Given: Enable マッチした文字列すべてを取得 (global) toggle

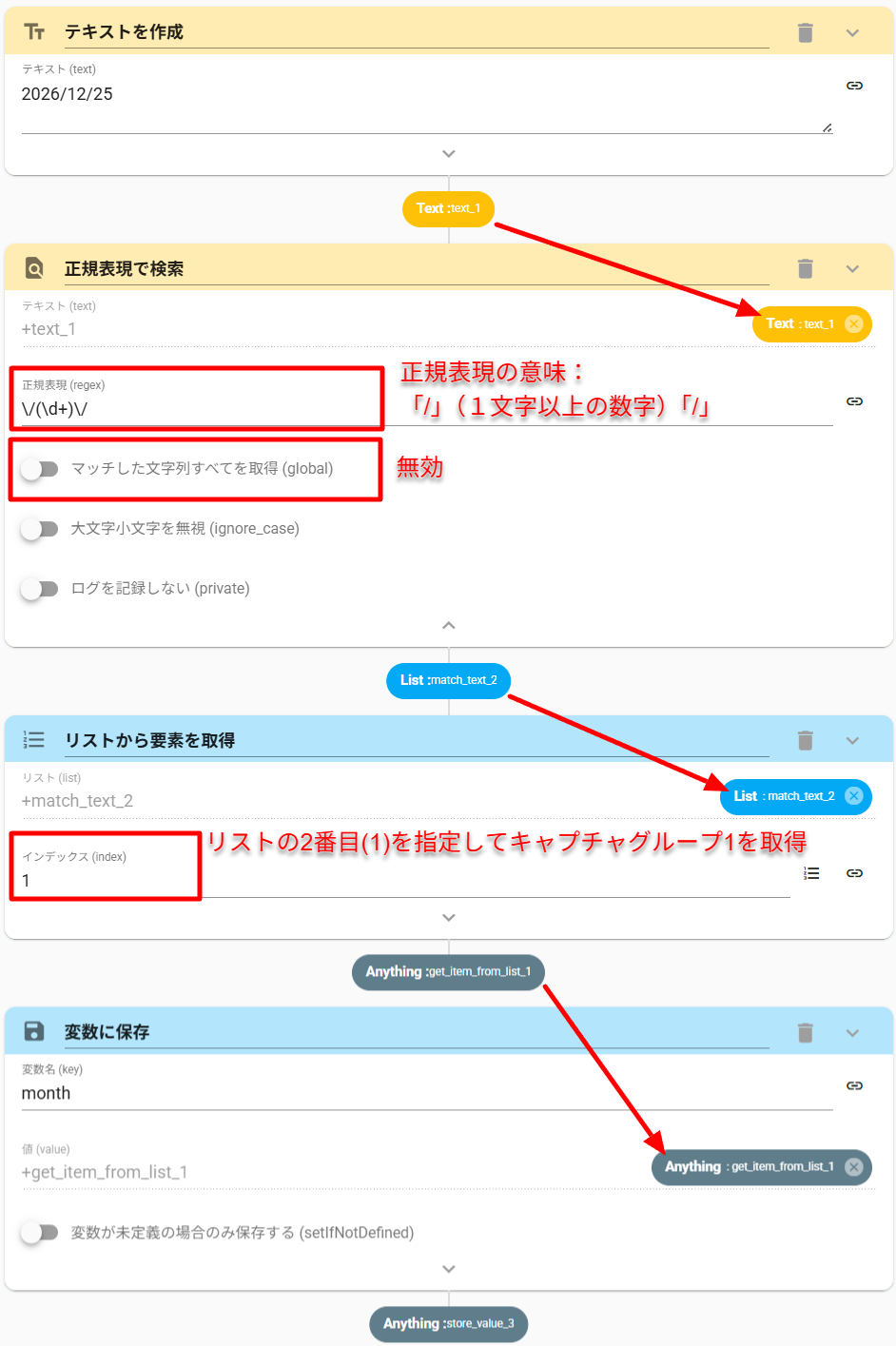Looking at the screenshot, I should coord(40,469).
